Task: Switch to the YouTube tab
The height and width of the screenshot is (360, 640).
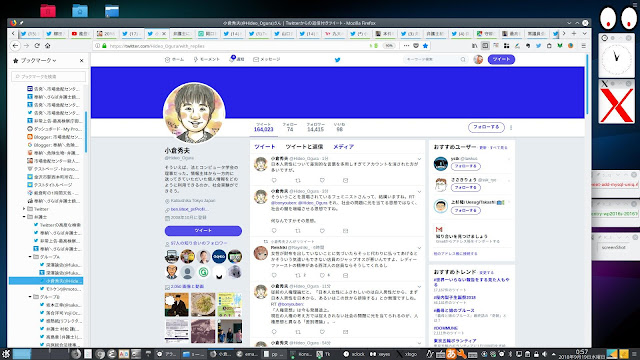Action: click(80, 34)
